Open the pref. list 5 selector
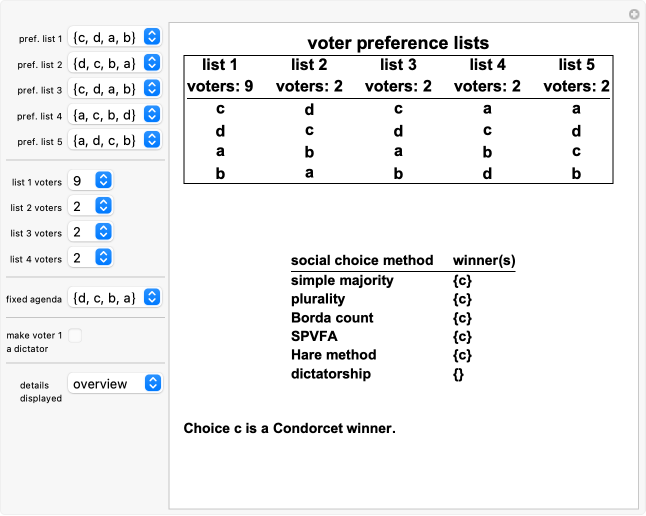Screen dimensions: 646x516 [x=115, y=141]
